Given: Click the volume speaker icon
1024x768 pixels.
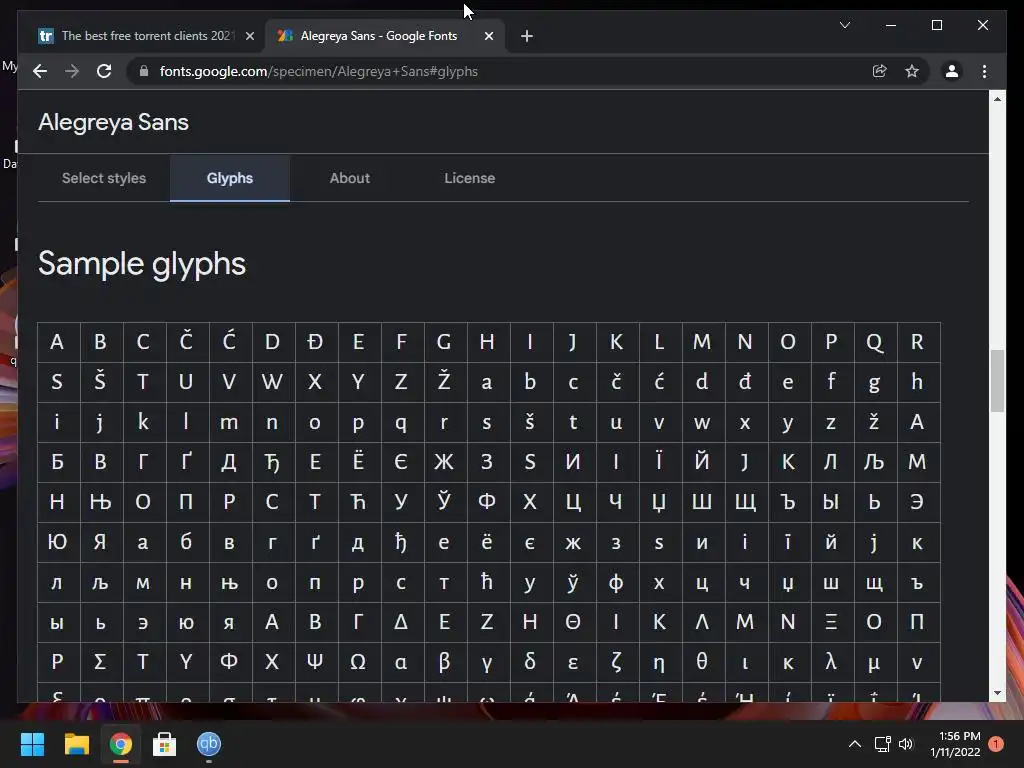Looking at the screenshot, I should pos(905,744).
